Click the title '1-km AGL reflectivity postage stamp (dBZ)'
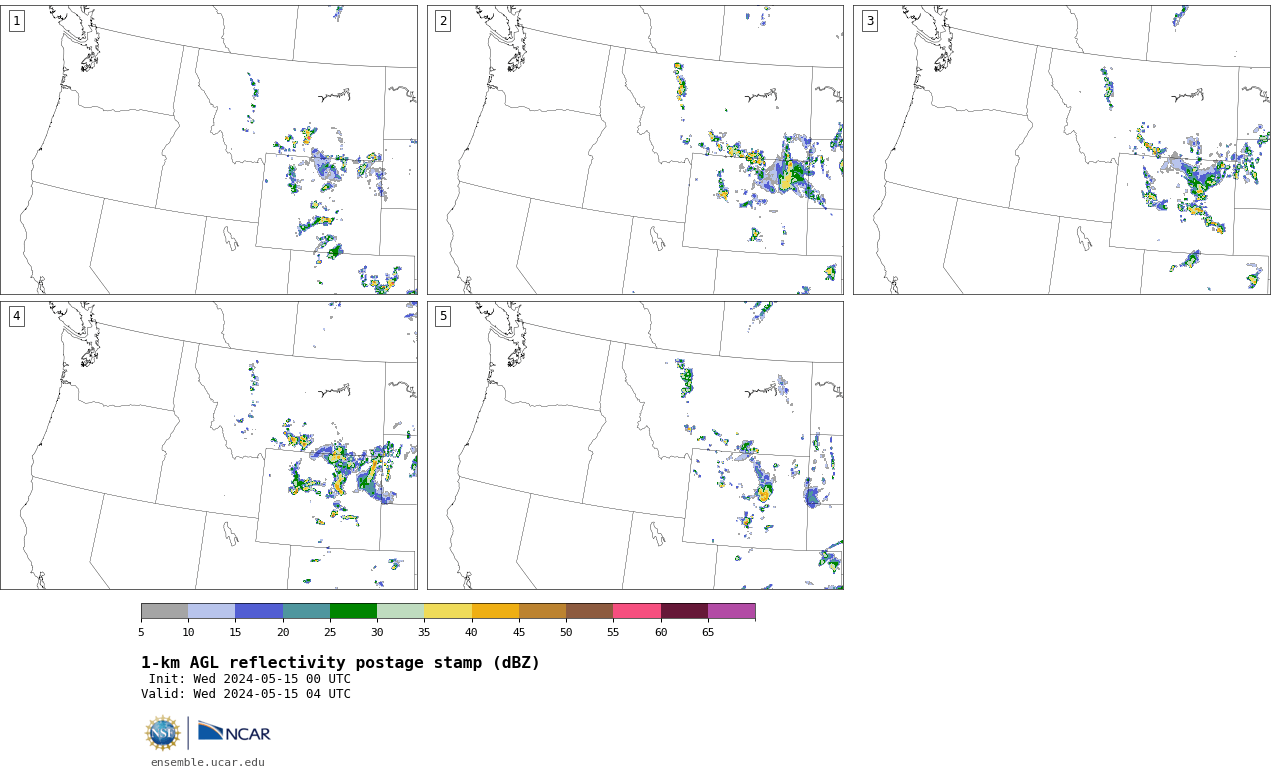 [x=340, y=663]
